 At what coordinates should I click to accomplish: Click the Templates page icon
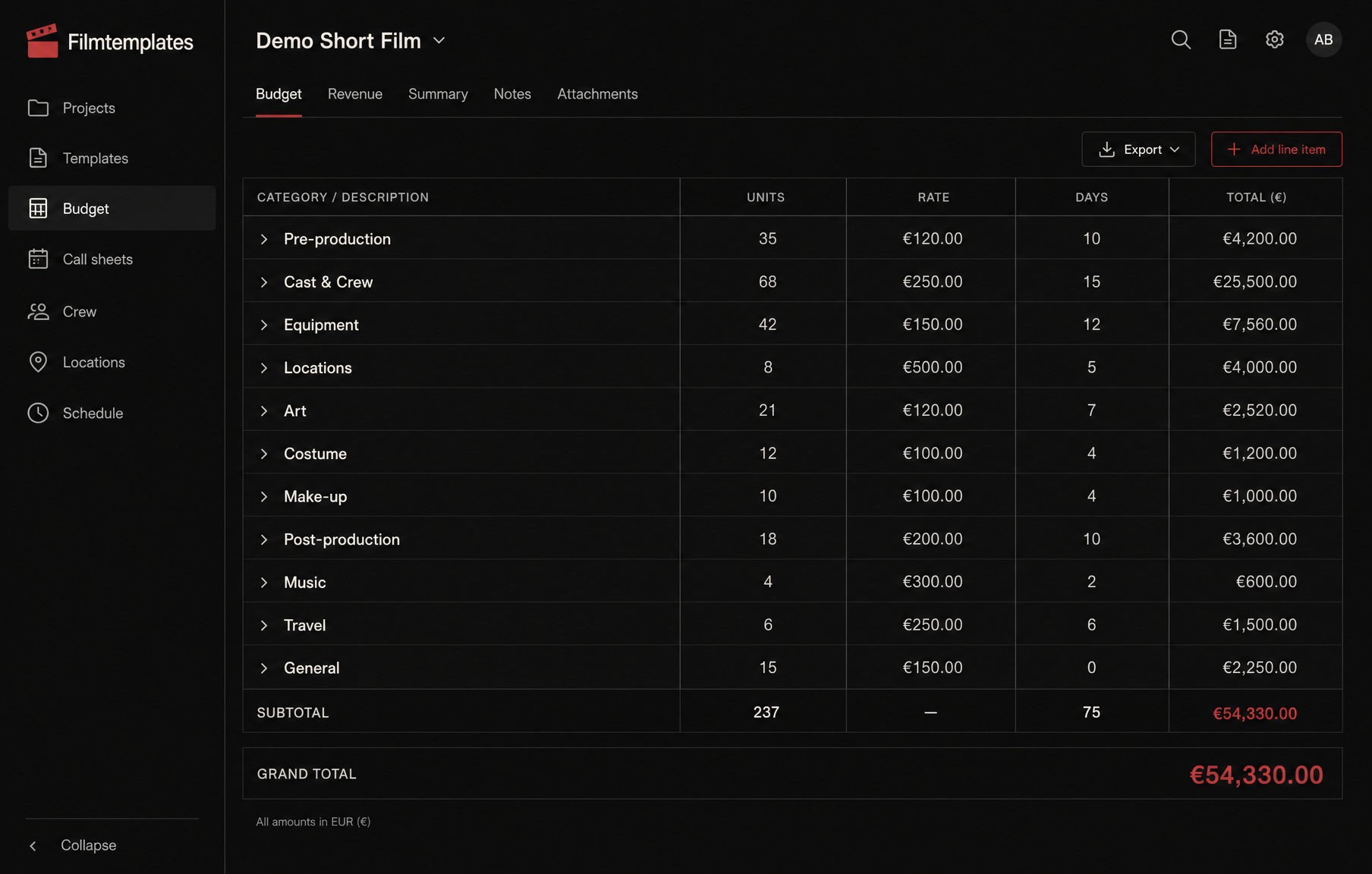click(x=38, y=158)
